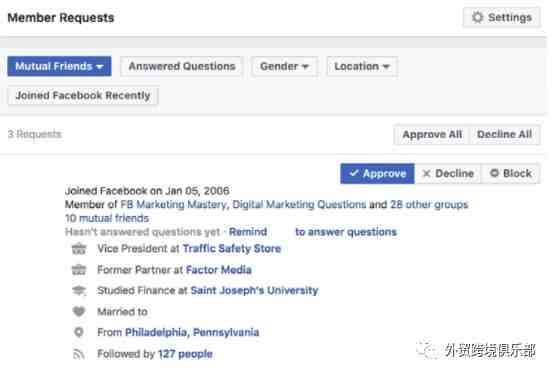Click the location pin icon
553x375 pixels.
[79, 332]
